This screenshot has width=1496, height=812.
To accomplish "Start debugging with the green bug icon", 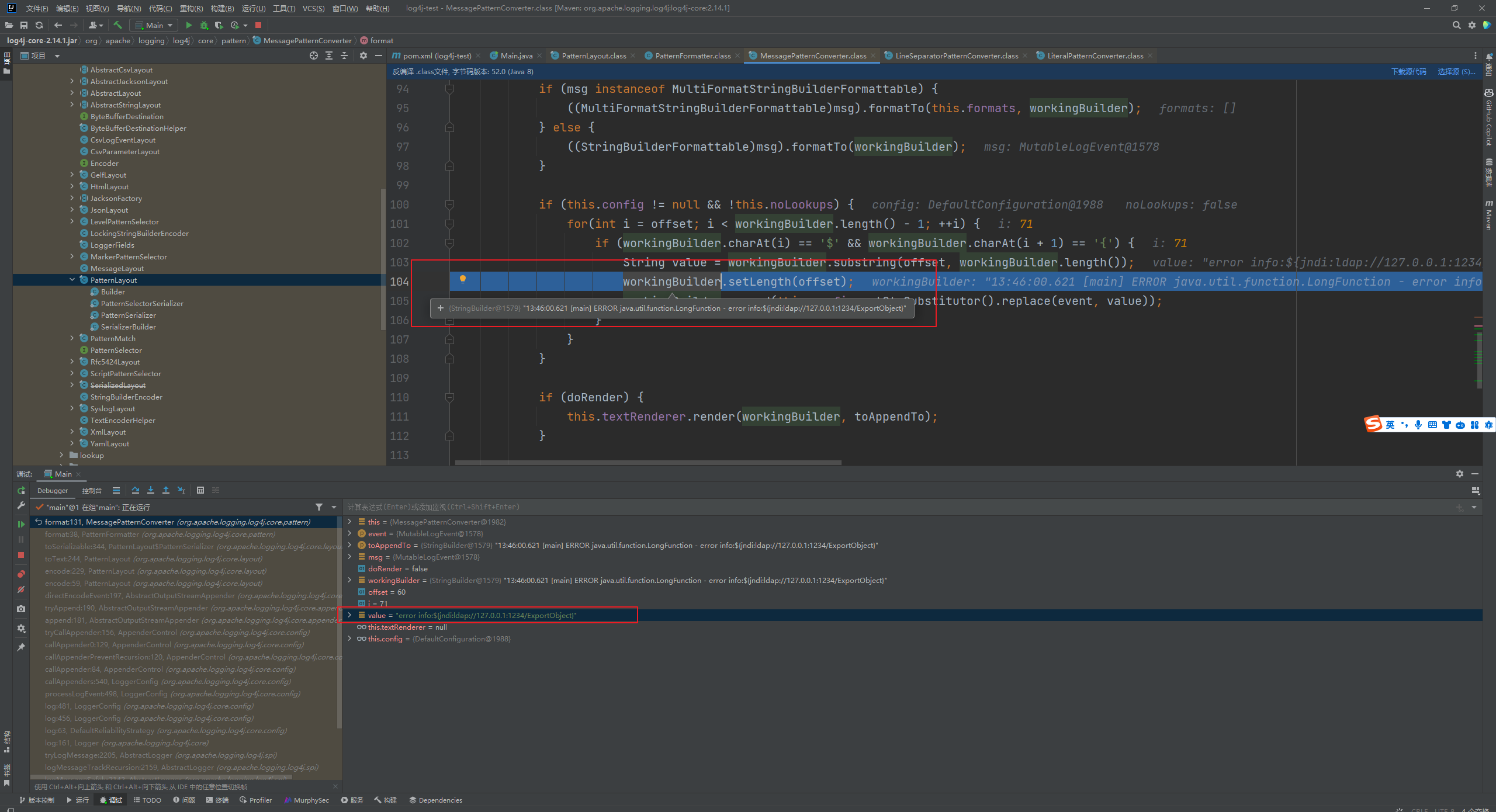I will pyautogui.click(x=204, y=25).
